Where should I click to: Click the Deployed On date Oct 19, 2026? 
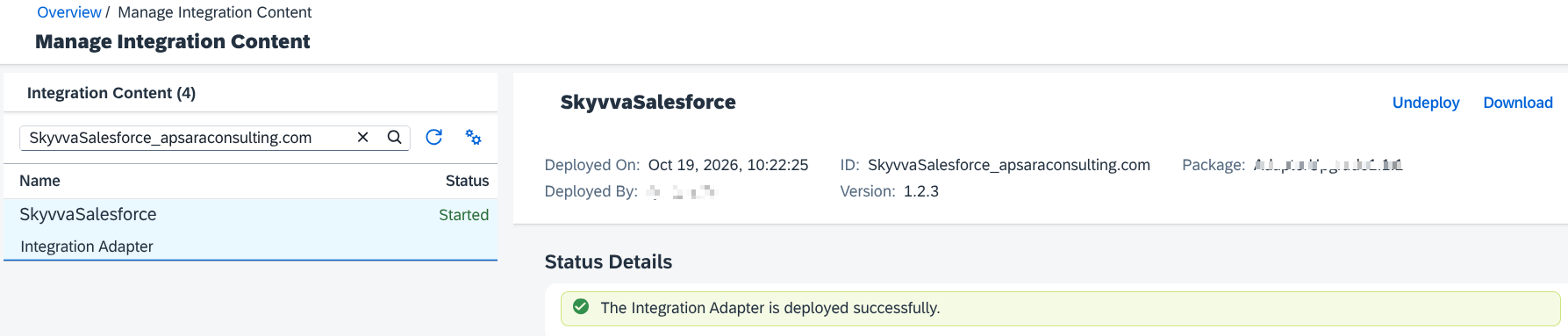pos(728,165)
